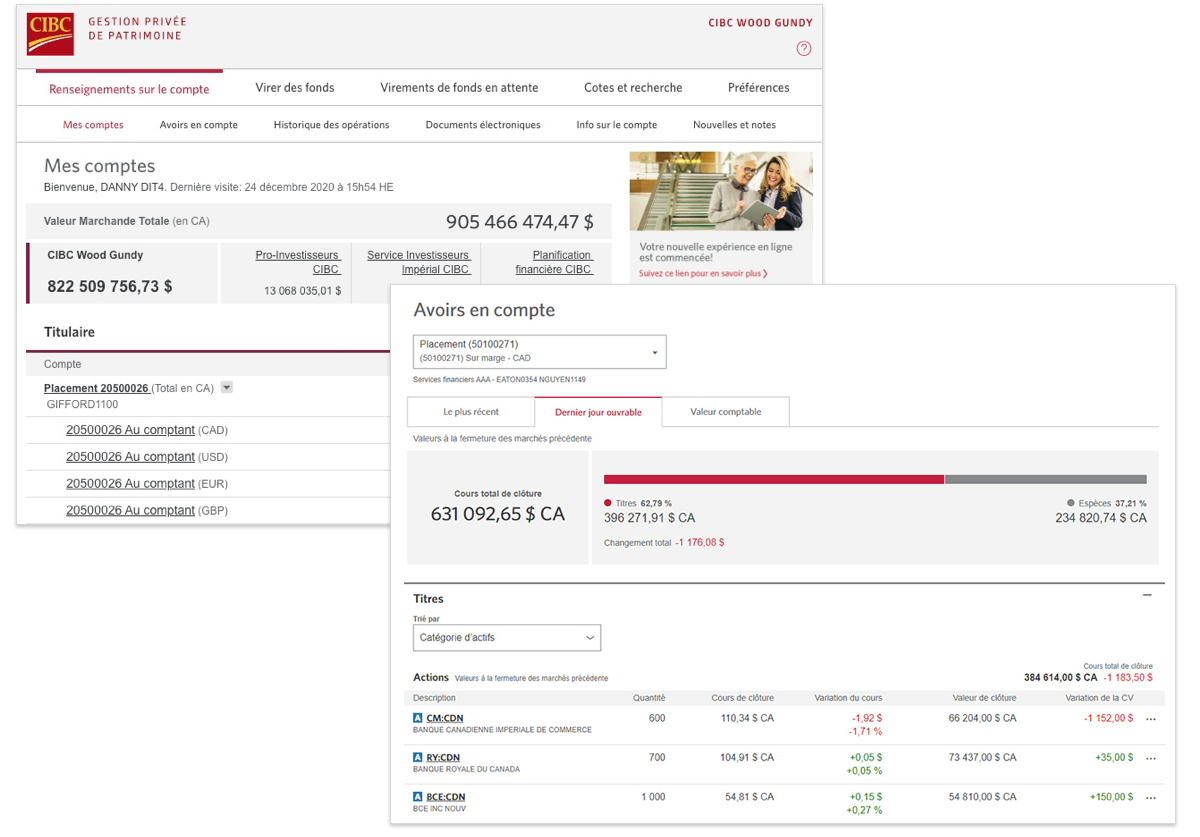Click the gray Espèces portion of allocation bar
Viewport: 1200px width, 837px height.
click(1045, 479)
